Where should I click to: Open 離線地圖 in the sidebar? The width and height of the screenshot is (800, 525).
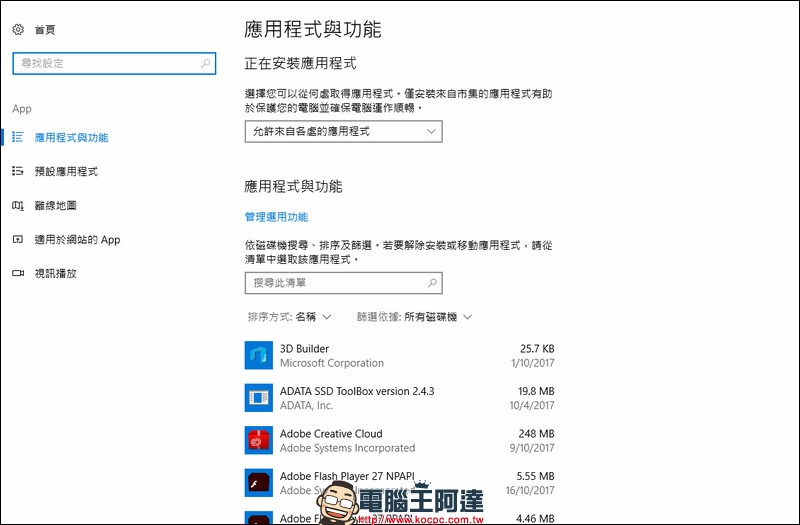click(56, 206)
